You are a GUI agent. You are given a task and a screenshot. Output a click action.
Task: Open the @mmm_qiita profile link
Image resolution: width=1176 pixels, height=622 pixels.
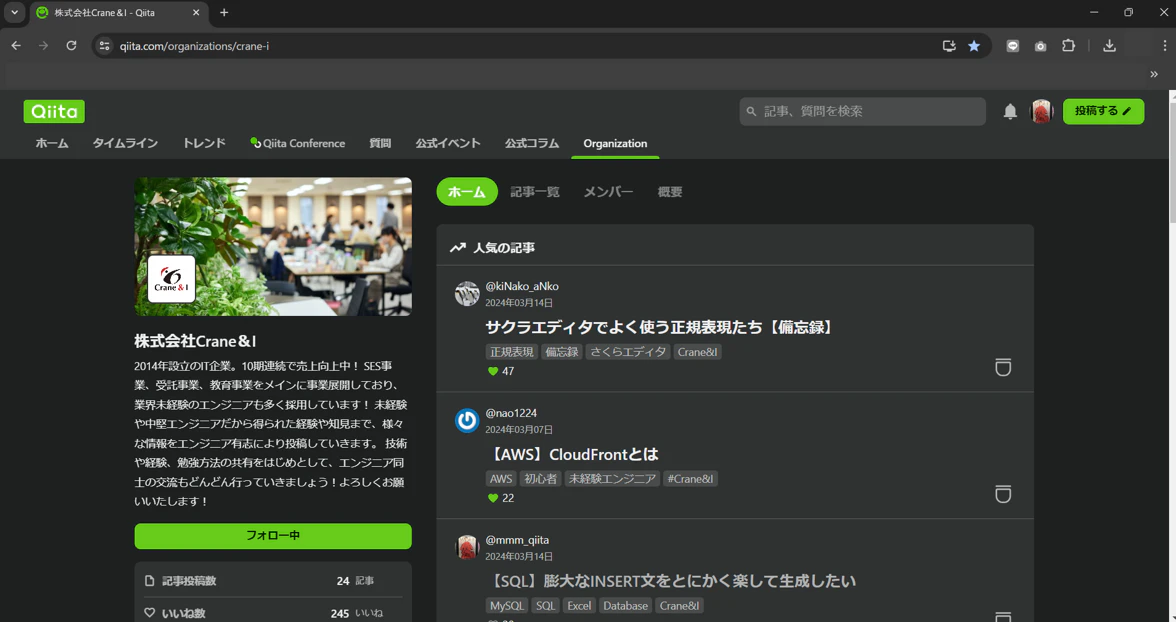click(517, 539)
